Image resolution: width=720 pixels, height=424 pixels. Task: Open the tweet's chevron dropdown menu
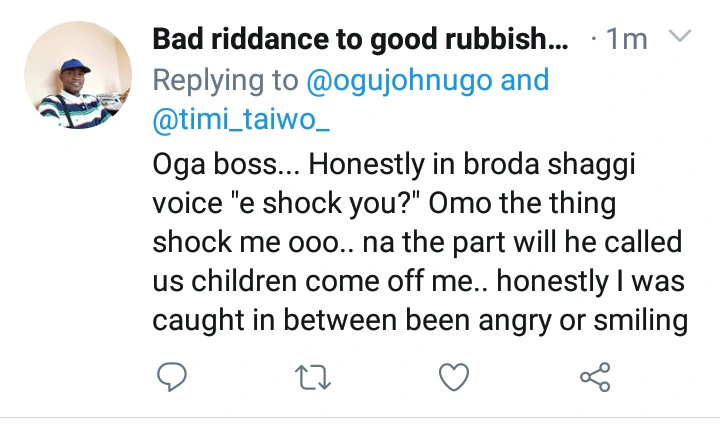pos(680,39)
